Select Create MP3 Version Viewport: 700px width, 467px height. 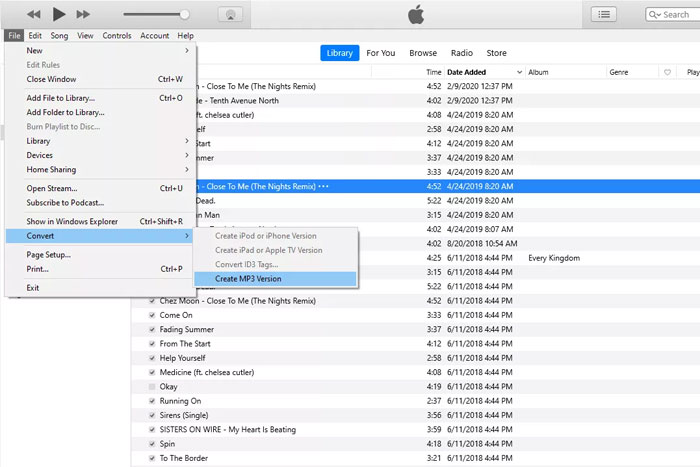[248, 279]
